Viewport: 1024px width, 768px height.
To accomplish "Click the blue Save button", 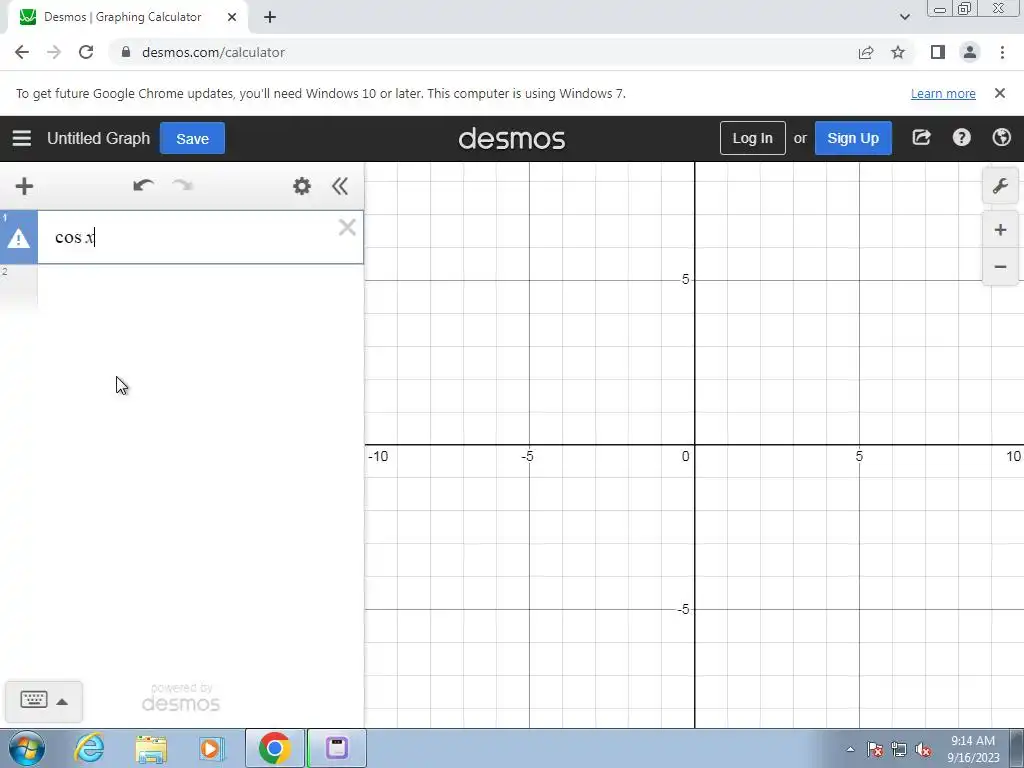I will point(192,138).
